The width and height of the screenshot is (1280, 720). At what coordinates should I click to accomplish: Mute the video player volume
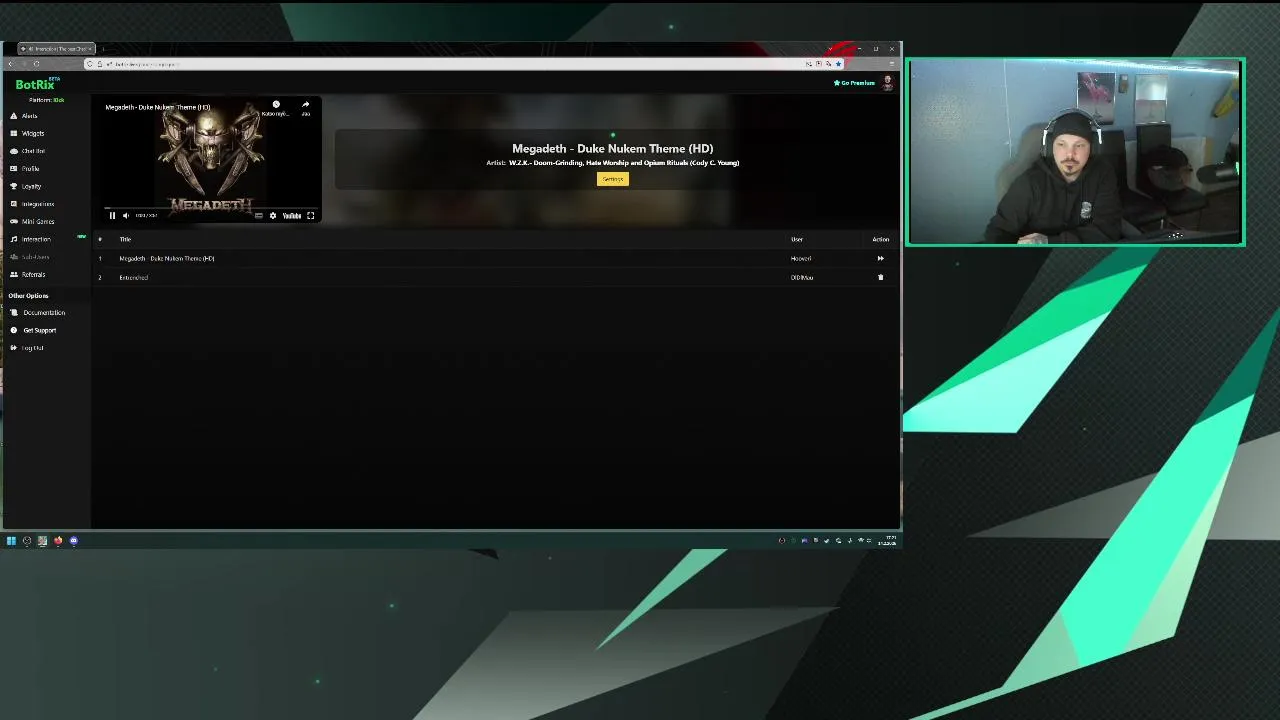(x=125, y=215)
